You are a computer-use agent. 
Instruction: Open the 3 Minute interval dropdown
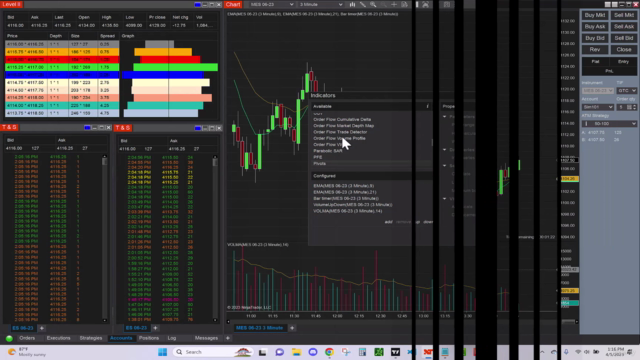click(x=320, y=4)
